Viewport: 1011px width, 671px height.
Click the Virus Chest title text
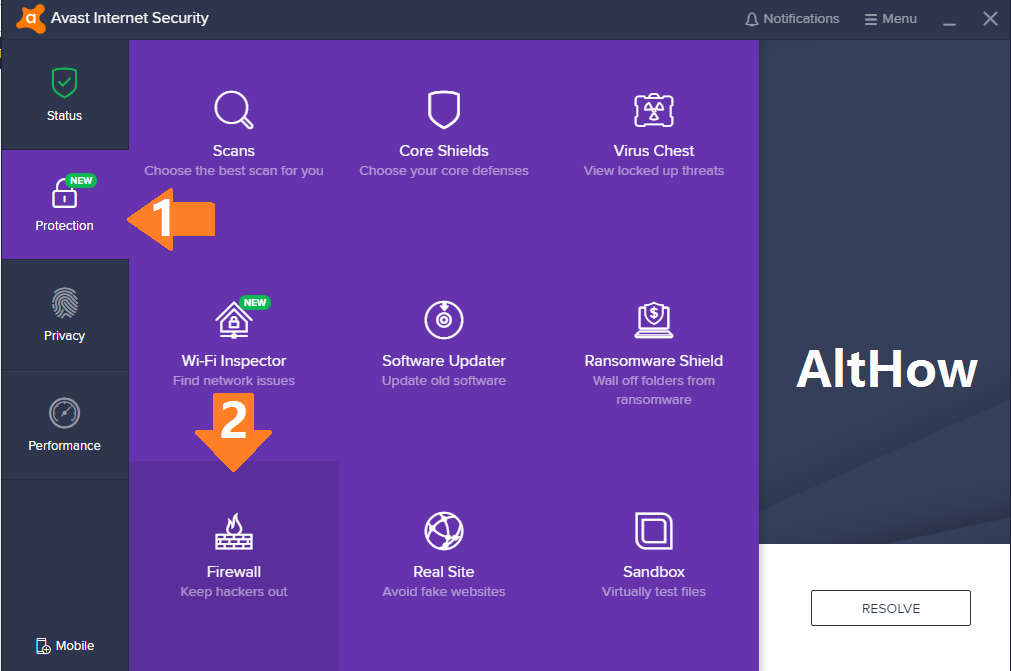click(x=654, y=151)
